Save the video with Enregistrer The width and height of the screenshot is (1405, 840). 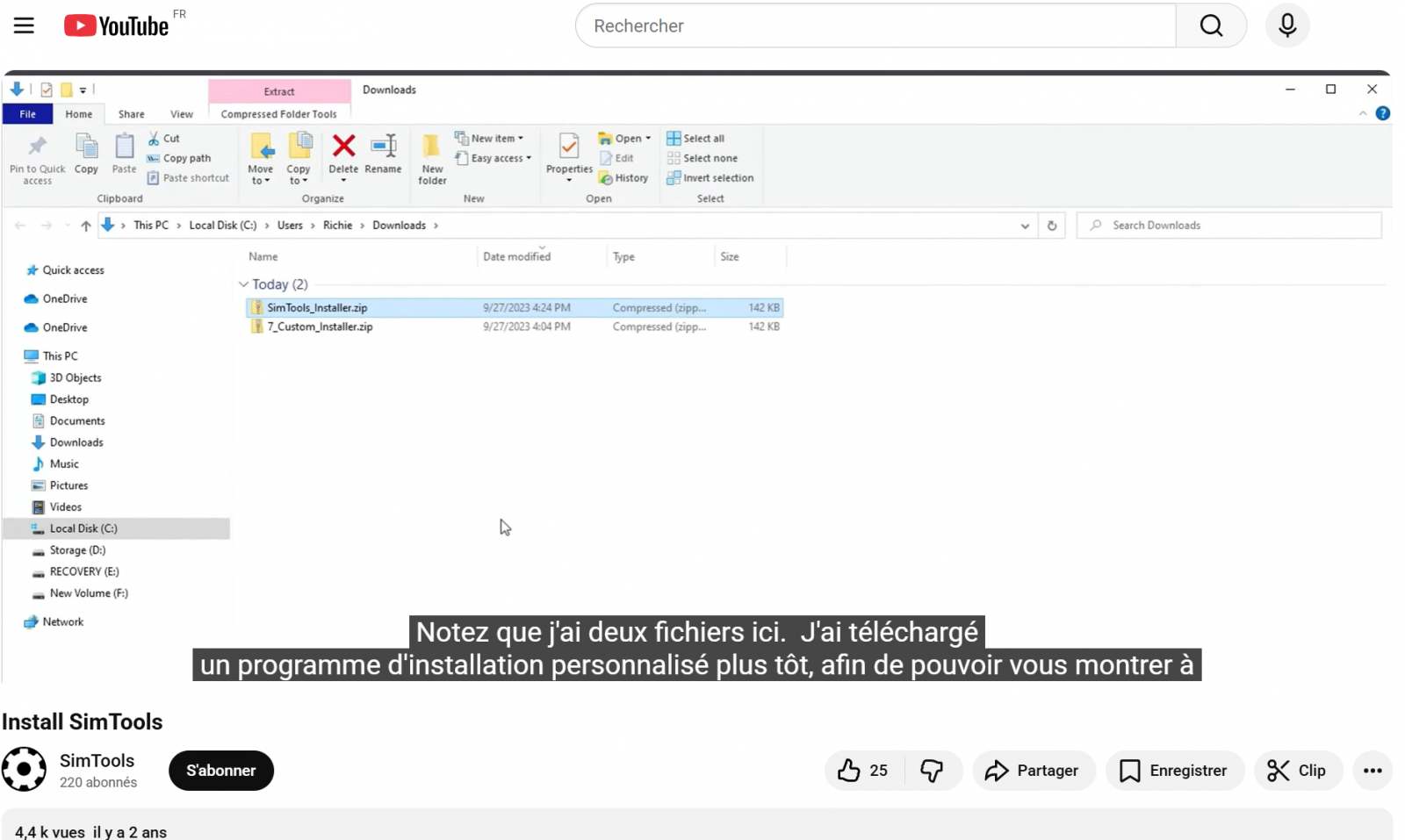tap(1174, 771)
